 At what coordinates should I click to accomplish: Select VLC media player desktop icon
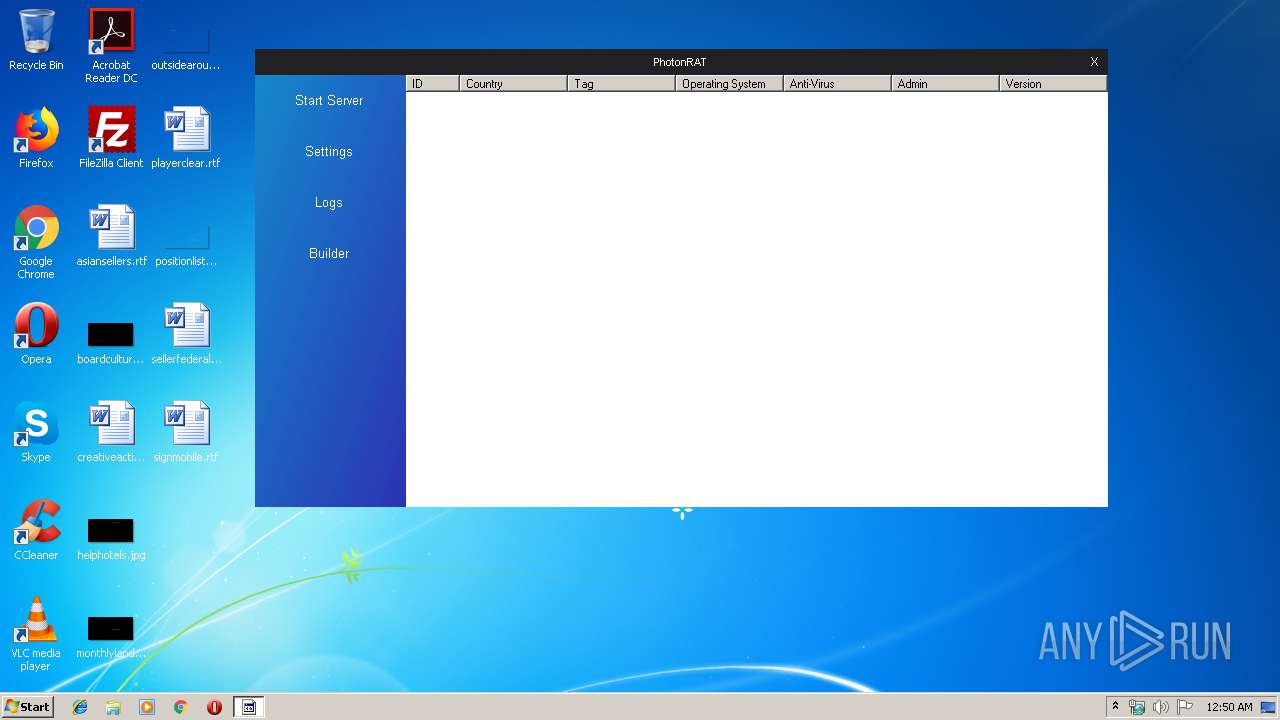[36, 634]
